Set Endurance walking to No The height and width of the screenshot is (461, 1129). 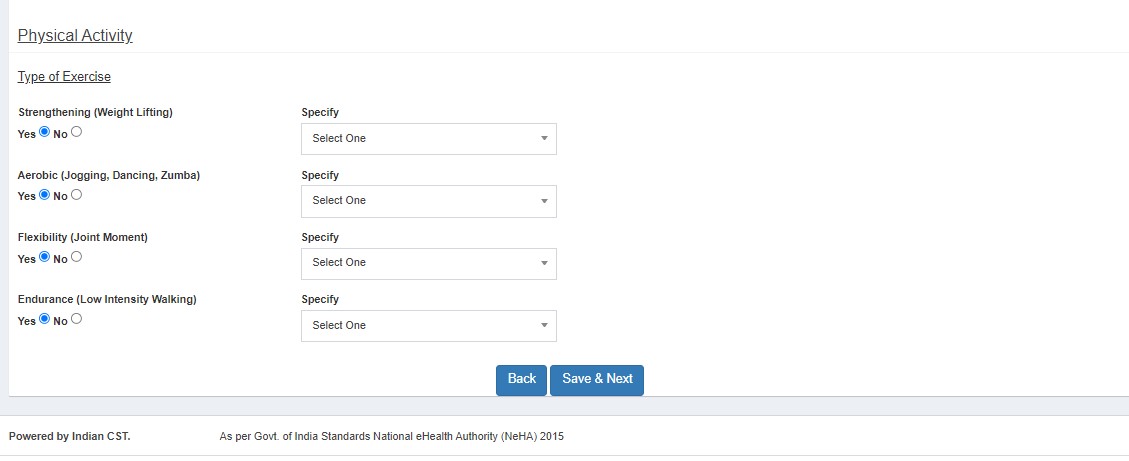click(77, 319)
